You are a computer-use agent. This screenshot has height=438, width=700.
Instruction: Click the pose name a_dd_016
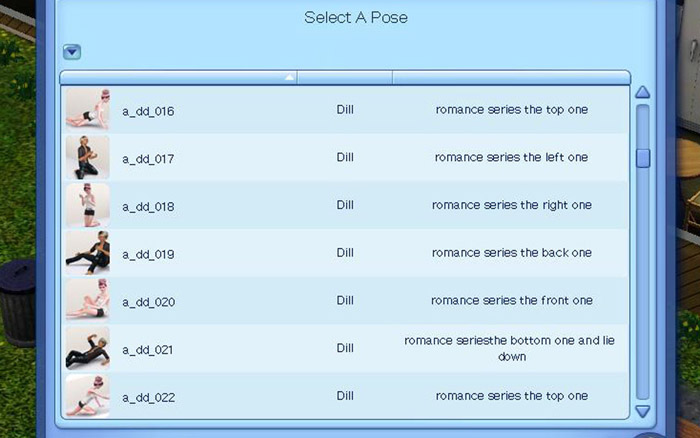[x=148, y=111]
